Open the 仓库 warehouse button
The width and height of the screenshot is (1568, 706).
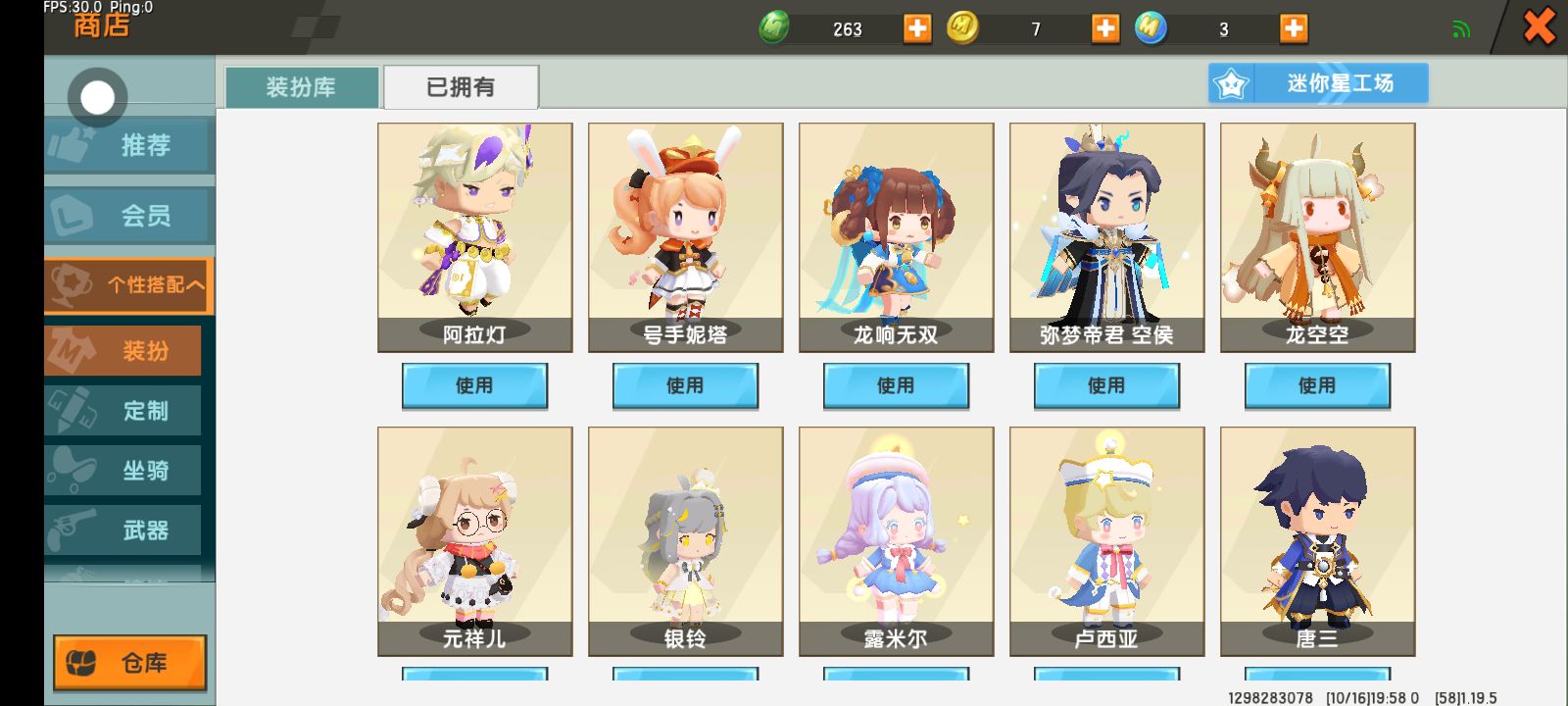[x=129, y=663]
